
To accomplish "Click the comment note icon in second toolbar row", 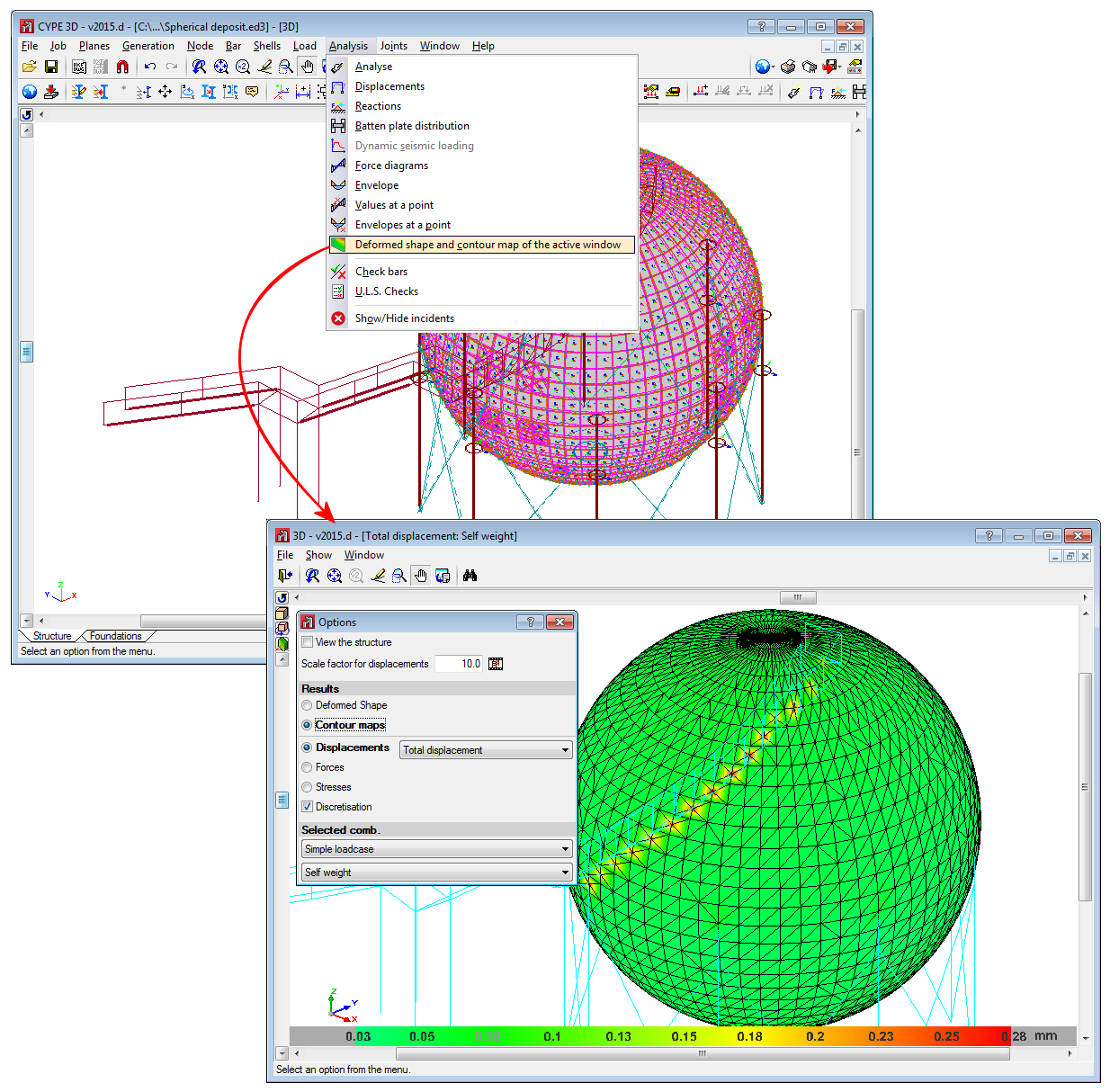I will coord(252,92).
